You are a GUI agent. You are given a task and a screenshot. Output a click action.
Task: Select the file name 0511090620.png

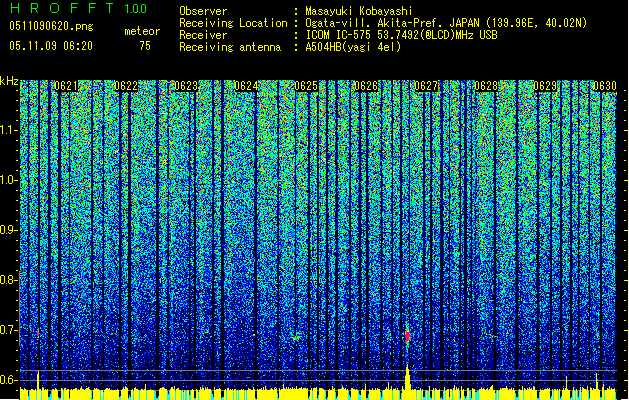(51, 27)
